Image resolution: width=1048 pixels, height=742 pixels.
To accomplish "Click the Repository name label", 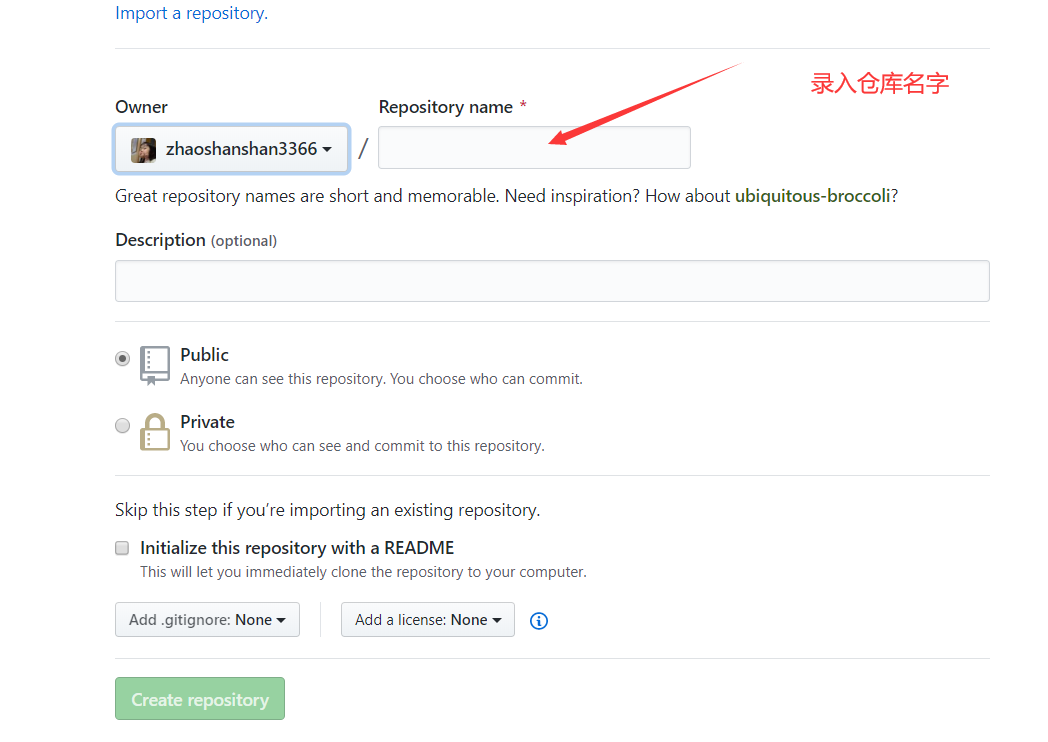I will (x=446, y=107).
